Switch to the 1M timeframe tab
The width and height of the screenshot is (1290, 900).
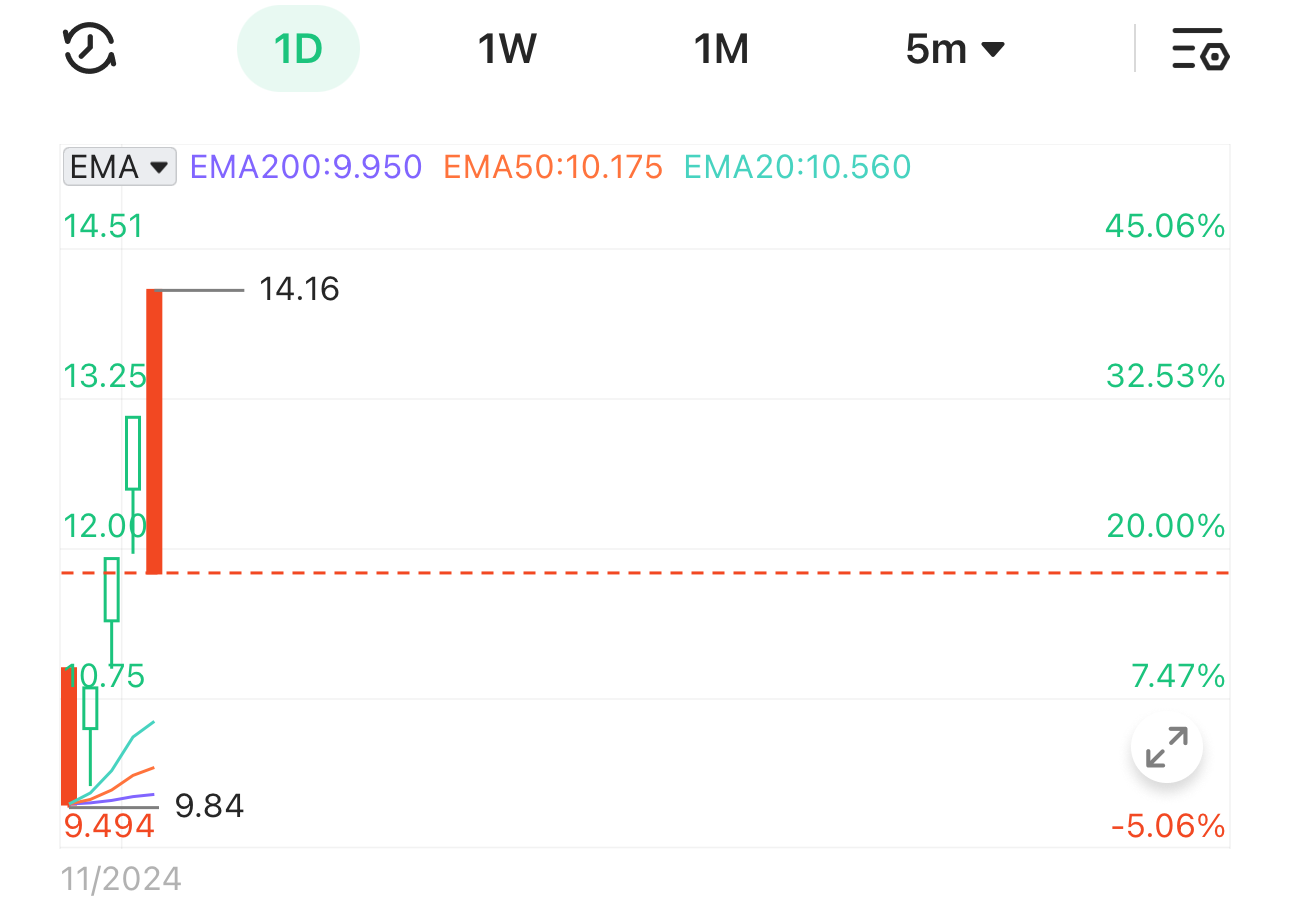coord(721,48)
